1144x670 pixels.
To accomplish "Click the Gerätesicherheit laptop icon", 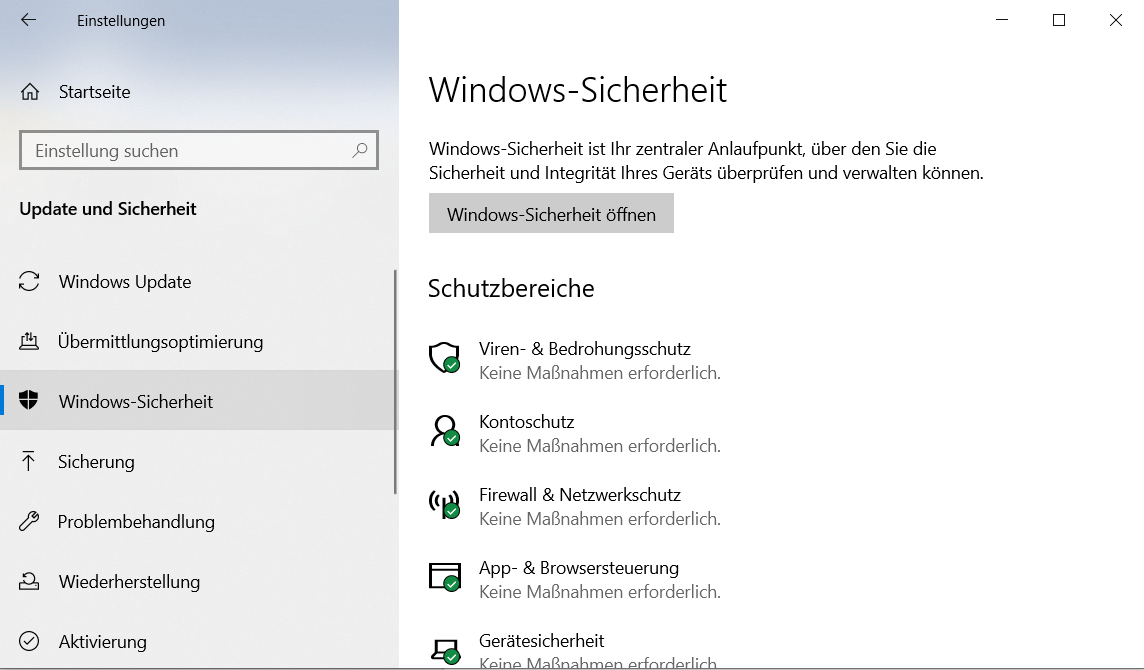I will (x=443, y=650).
